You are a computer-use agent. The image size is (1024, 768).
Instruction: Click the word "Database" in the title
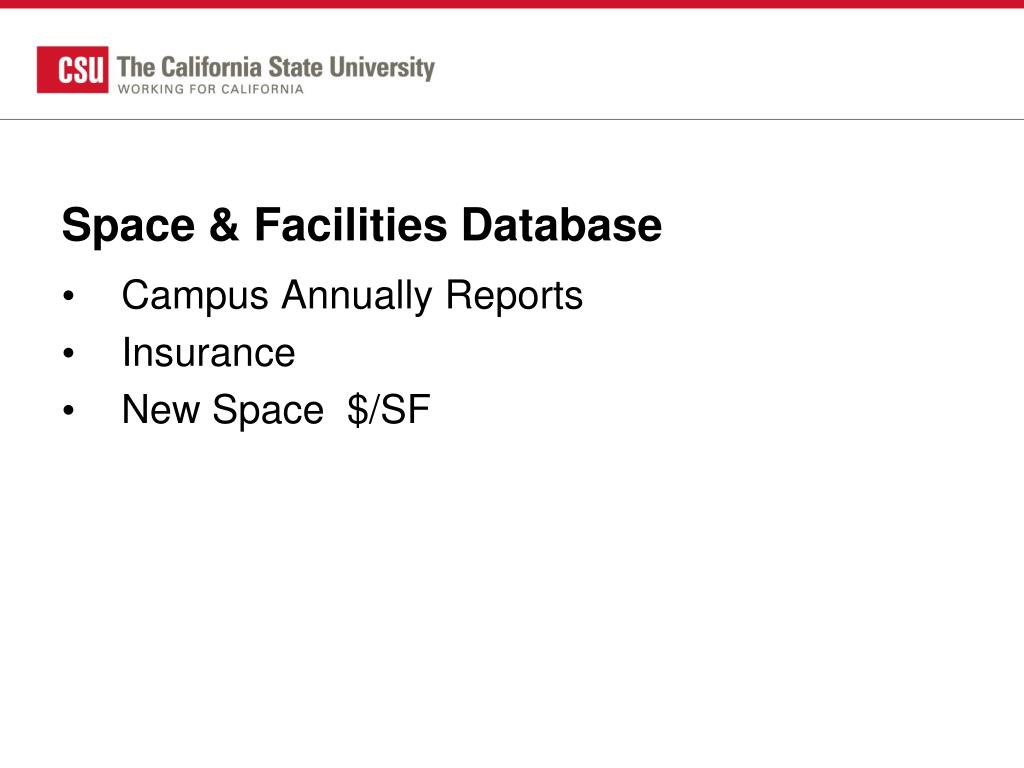tap(561, 225)
